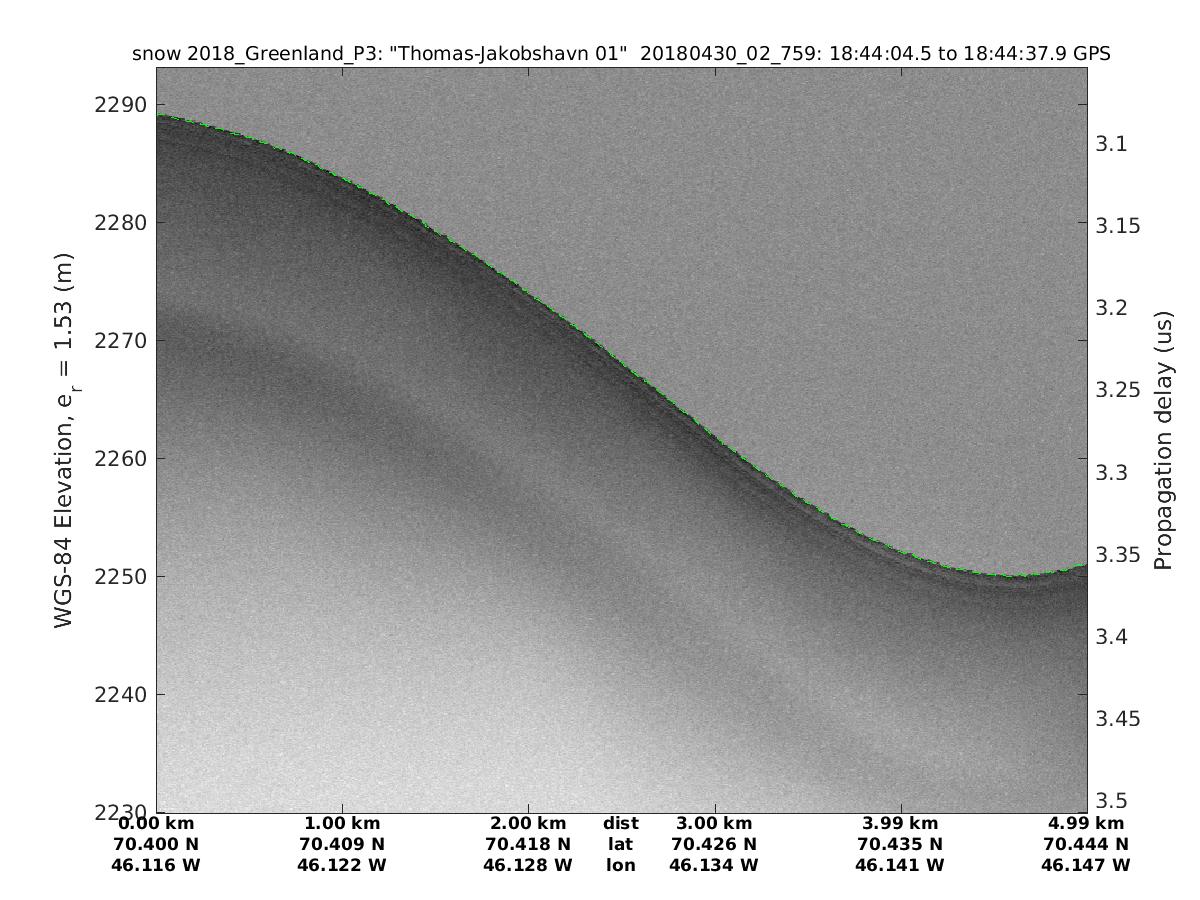Click the "lon" row header label
Image resolution: width=1200 pixels, height=900 pixels.
[621, 865]
